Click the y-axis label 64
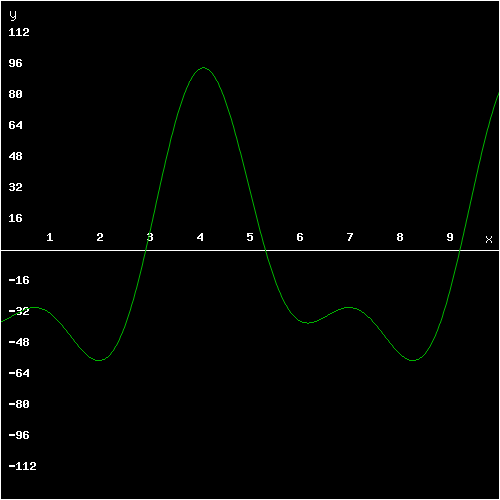This screenshot has height=500, width=500. coord(16,125)
